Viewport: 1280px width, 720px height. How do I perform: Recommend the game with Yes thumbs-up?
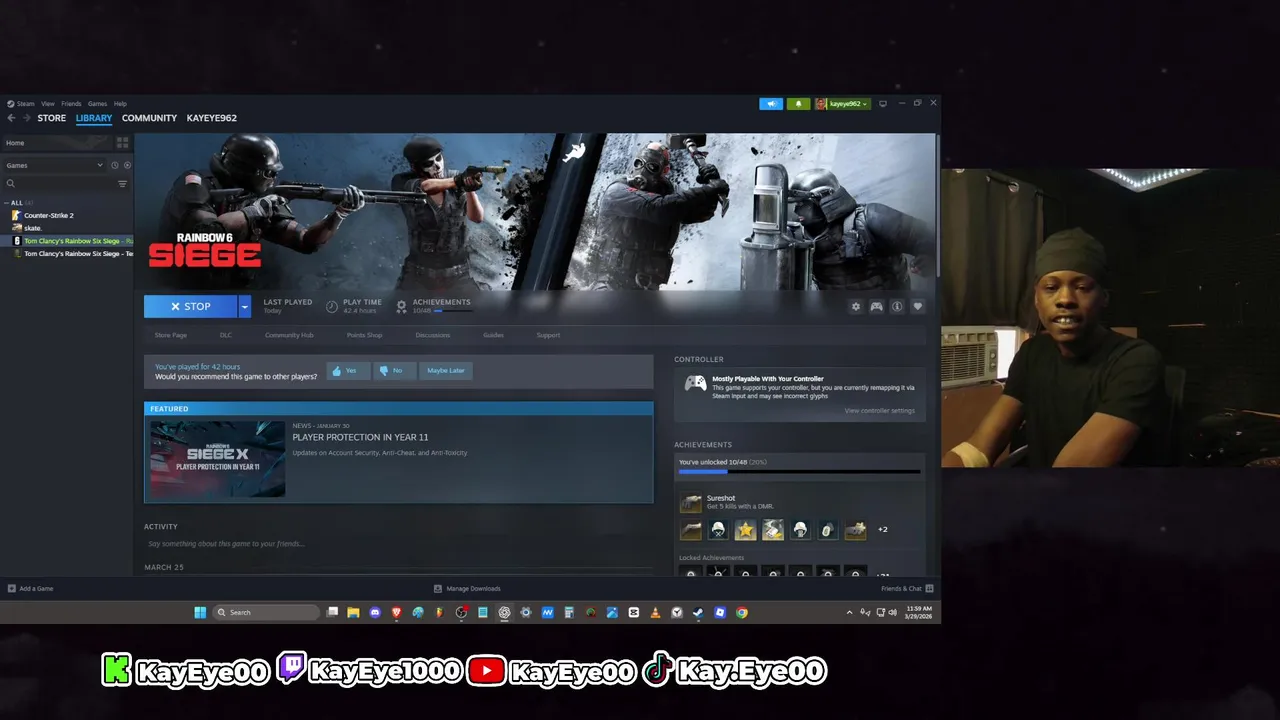348,370
